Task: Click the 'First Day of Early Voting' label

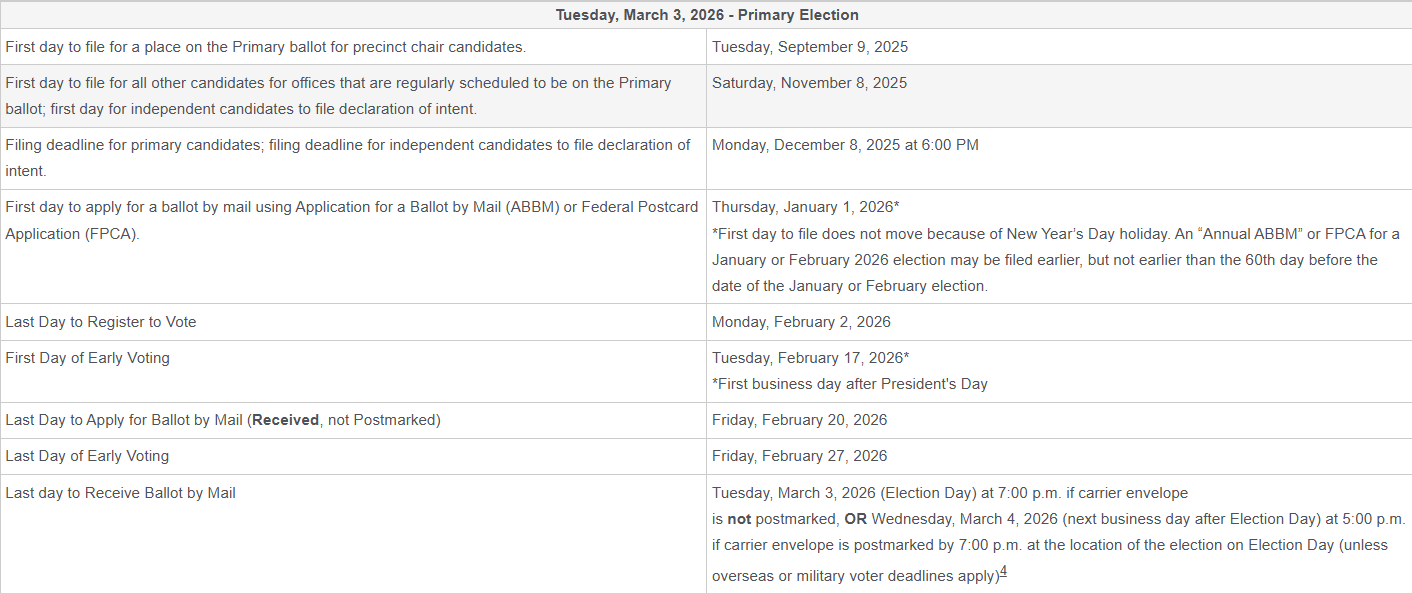Action: click(x=88, y=358)
